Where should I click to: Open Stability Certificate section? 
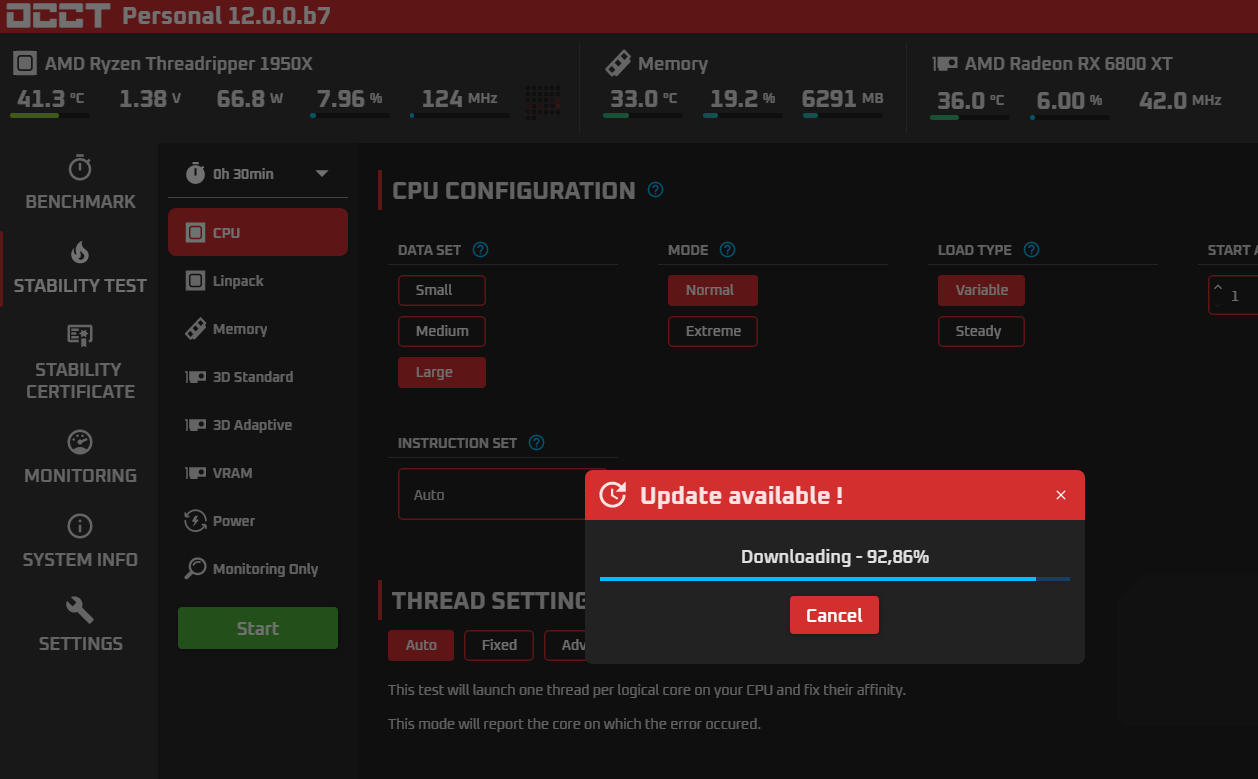pos(80,362)
